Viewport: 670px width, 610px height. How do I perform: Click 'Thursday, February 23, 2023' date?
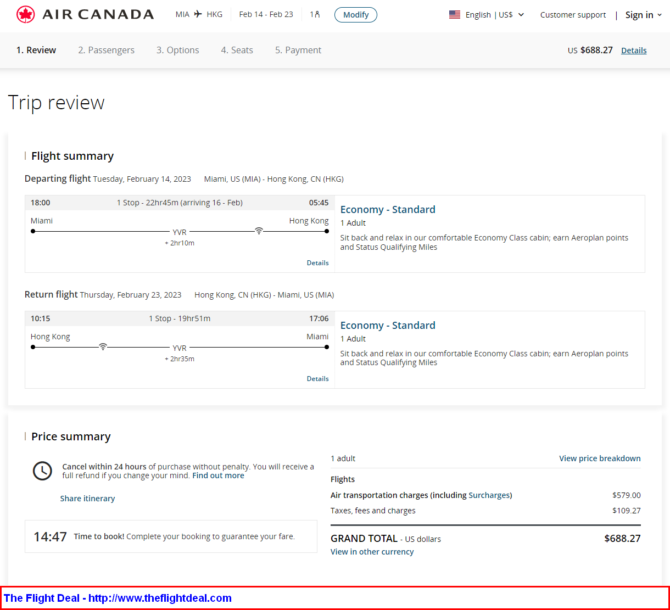click(x=130, y=295)
